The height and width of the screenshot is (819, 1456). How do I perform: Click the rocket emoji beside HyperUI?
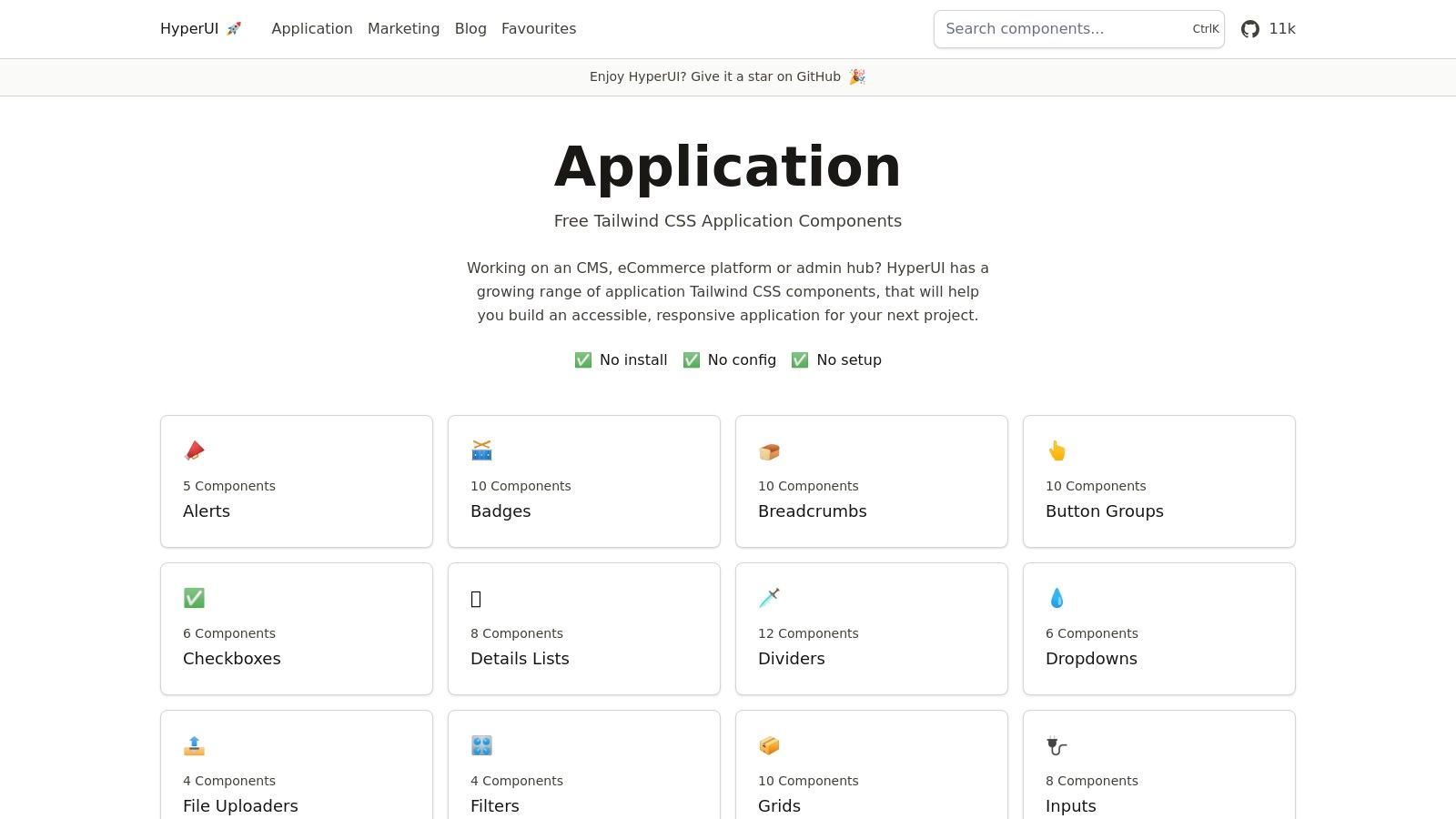tap(234, 29)
